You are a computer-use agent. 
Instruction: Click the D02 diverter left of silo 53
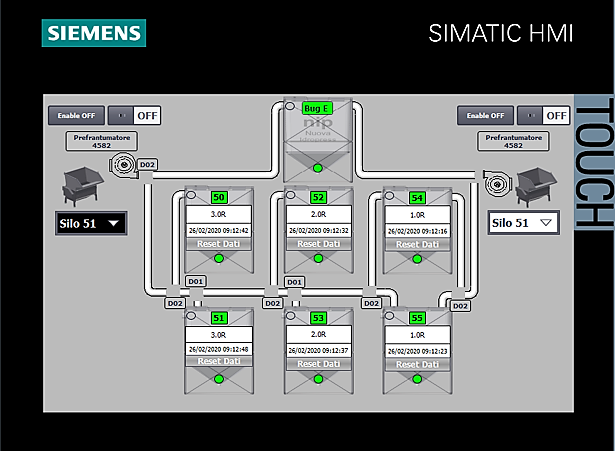pyautogui.click(x=273, y=304)
